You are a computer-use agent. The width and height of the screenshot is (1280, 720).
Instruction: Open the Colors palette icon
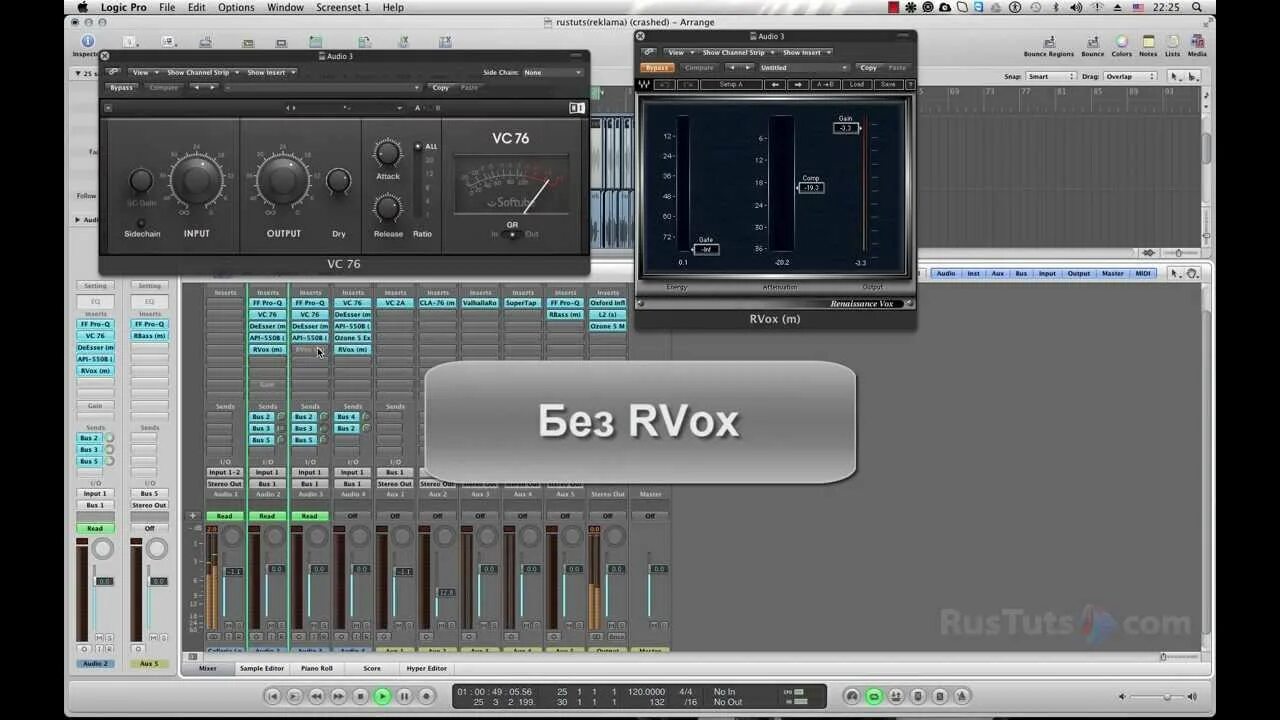[x=1122, y=43]
